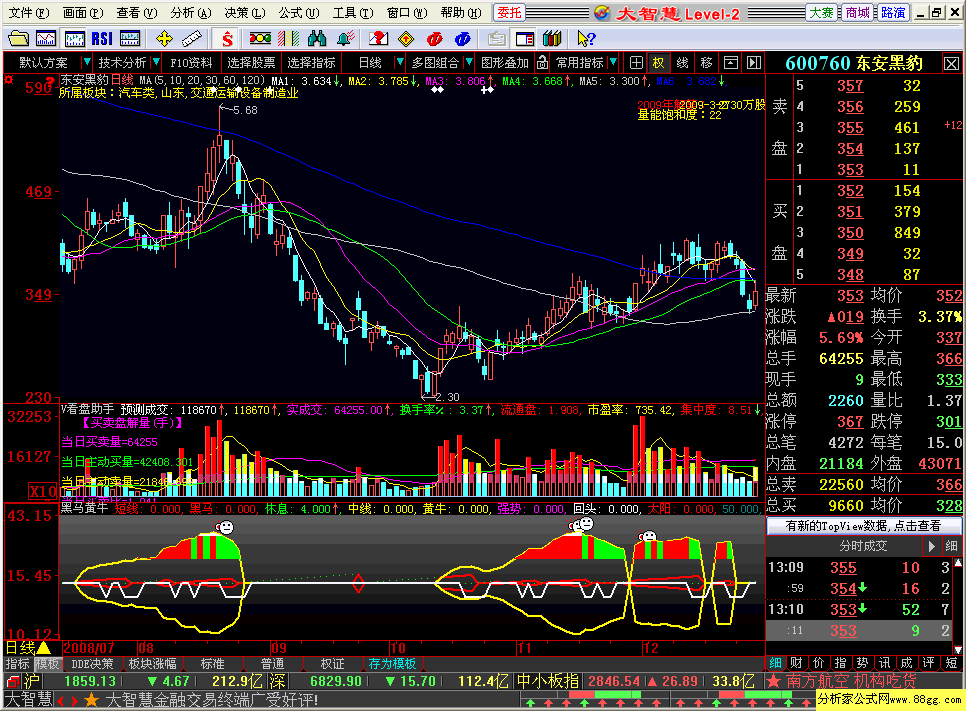Open the 分析(A) menu
Viewport: 966px width, 711px height.
point(191,13)
